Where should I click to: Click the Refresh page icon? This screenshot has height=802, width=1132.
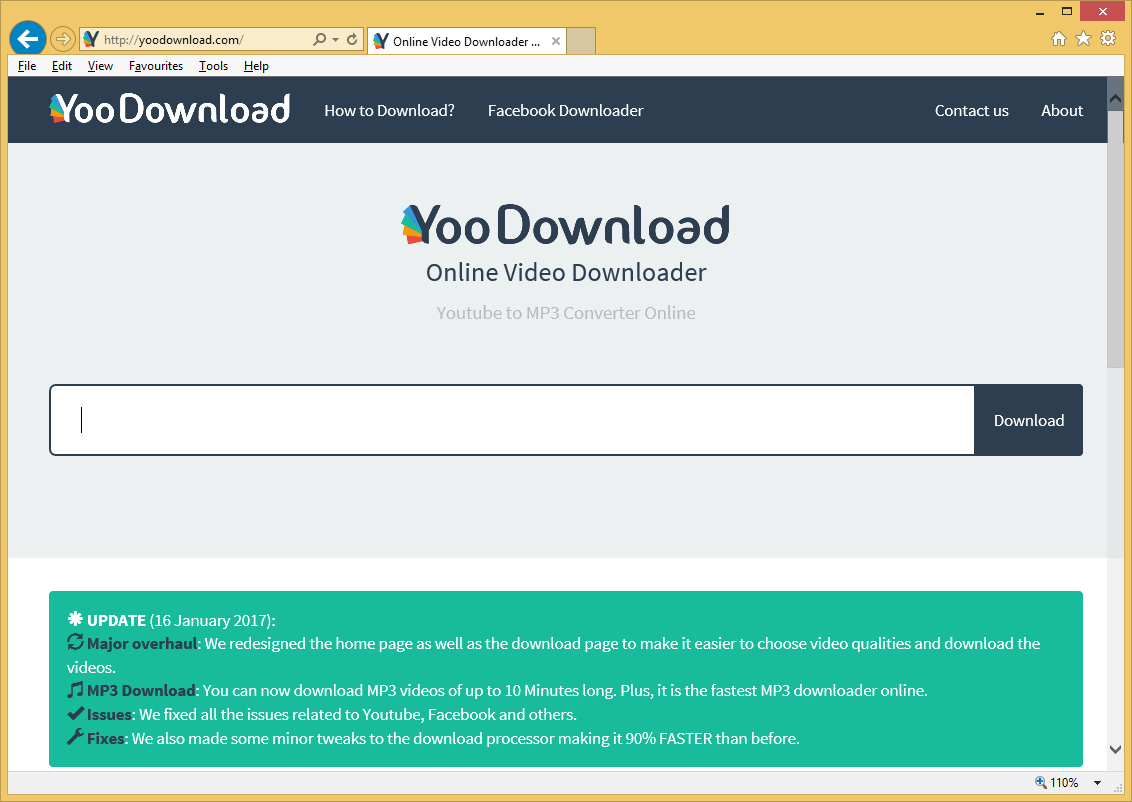(352, 40)
